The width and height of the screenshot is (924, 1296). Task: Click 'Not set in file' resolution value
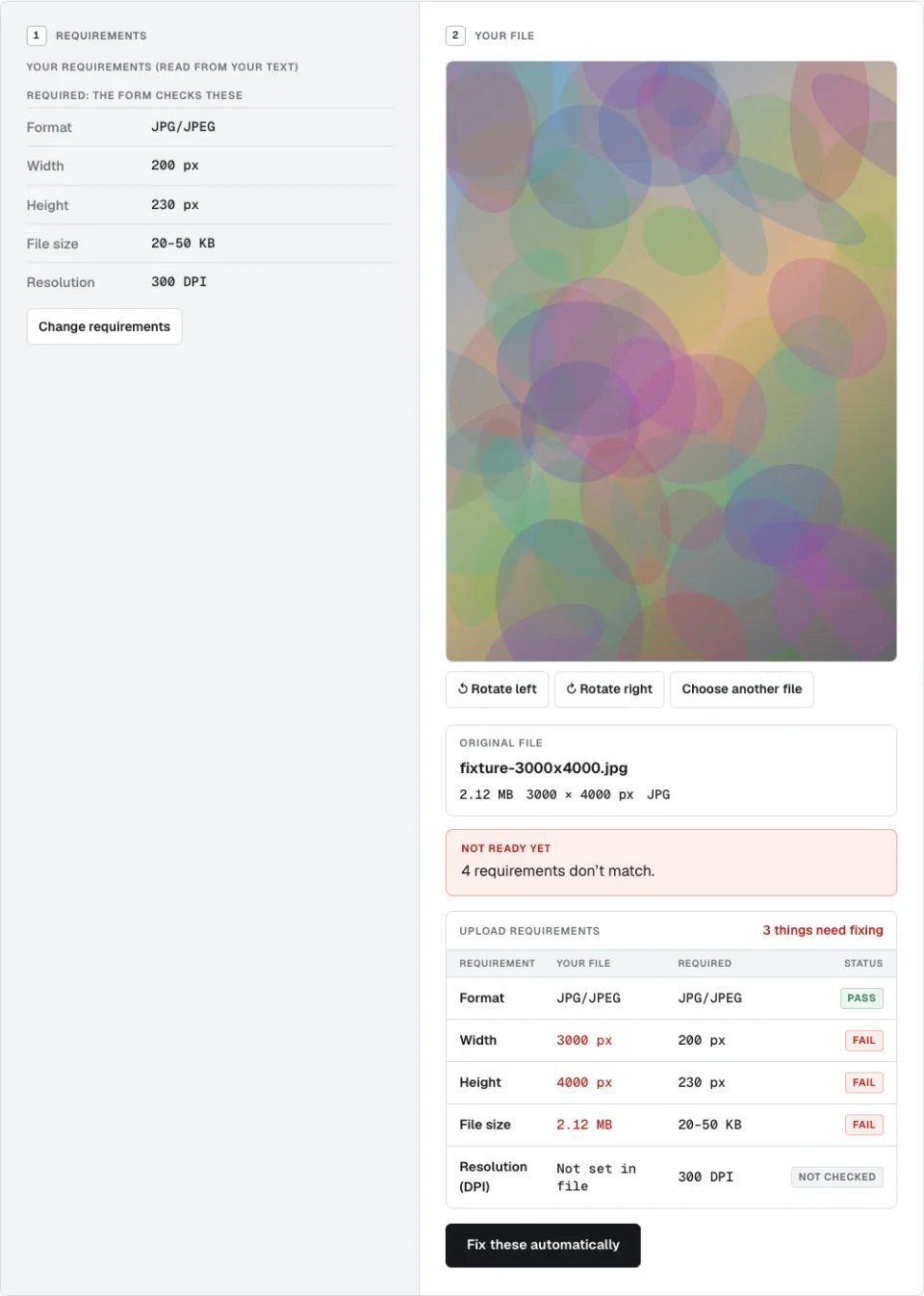[x=596, y=1178]
